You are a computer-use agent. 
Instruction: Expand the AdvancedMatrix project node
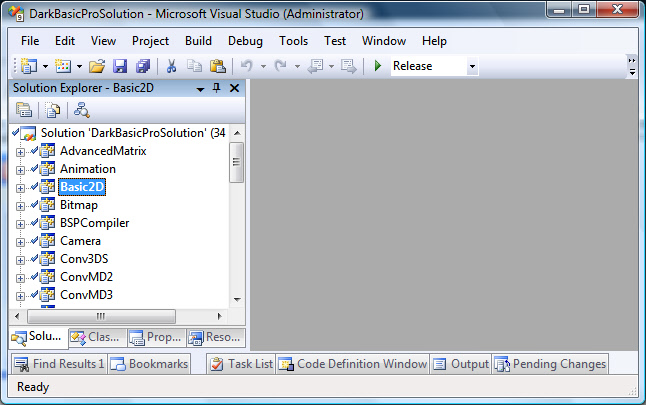(x=20, y=151)
